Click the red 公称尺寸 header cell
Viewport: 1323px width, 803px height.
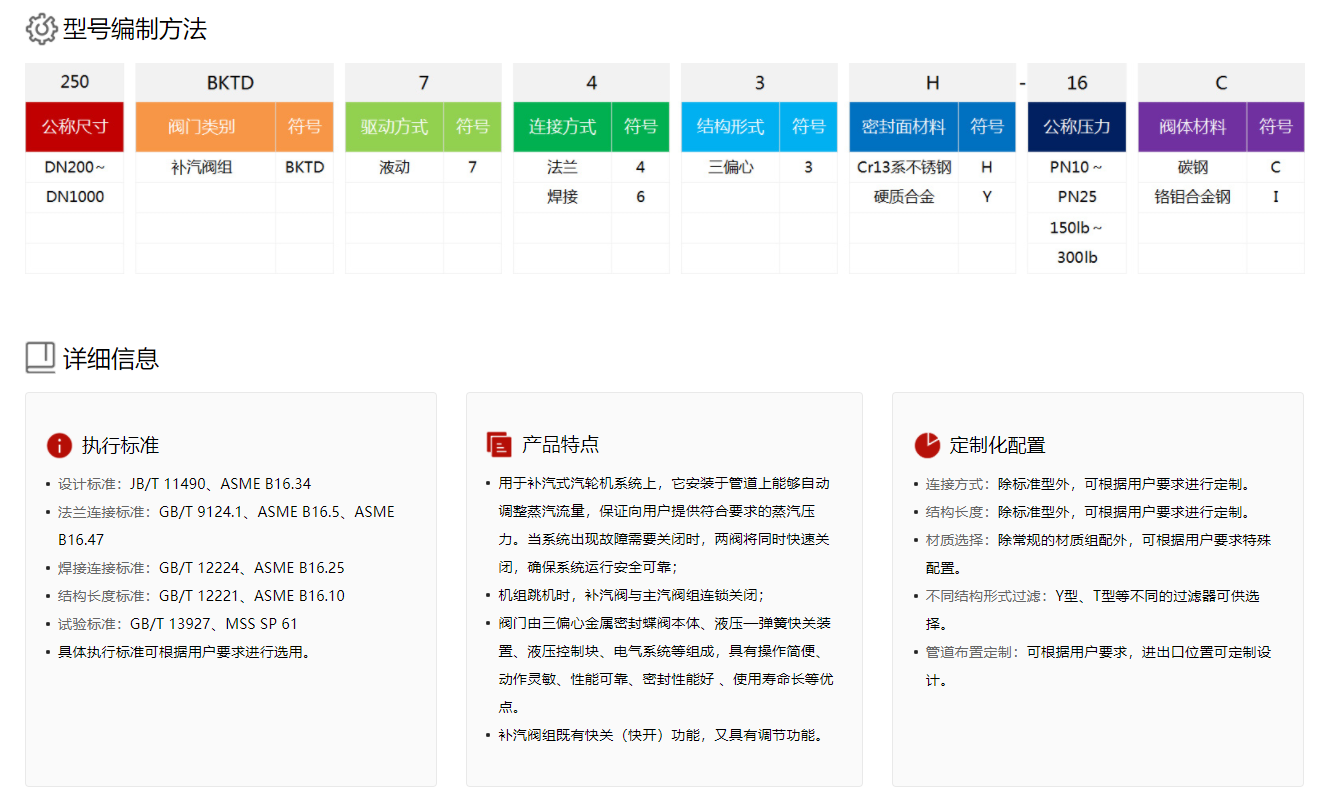pos(74,127)
